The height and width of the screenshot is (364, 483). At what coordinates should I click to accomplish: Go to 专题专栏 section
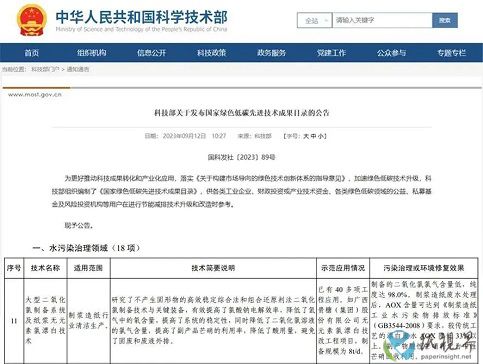452,53
